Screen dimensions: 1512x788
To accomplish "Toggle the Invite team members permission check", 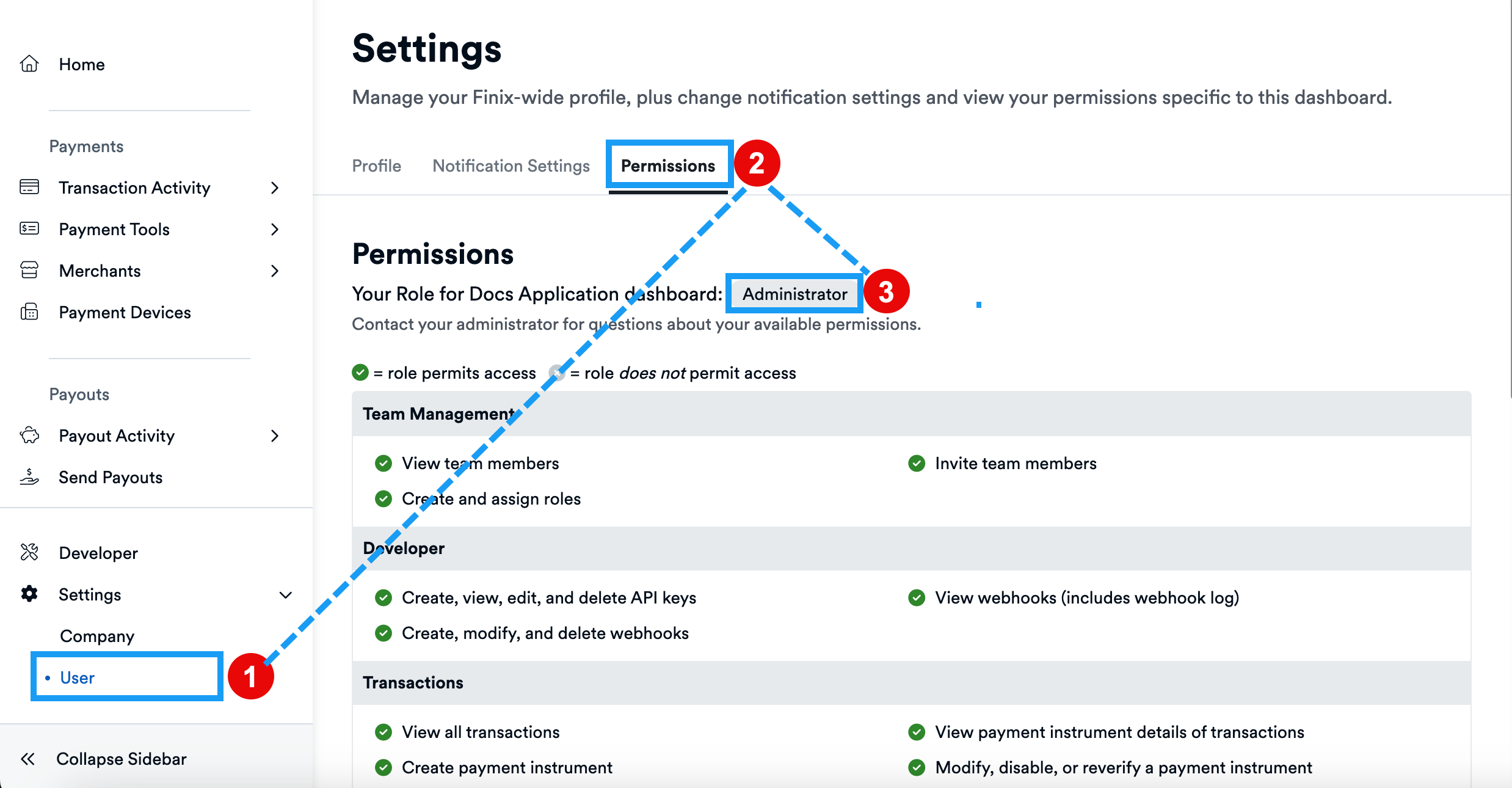I will 917,463.
